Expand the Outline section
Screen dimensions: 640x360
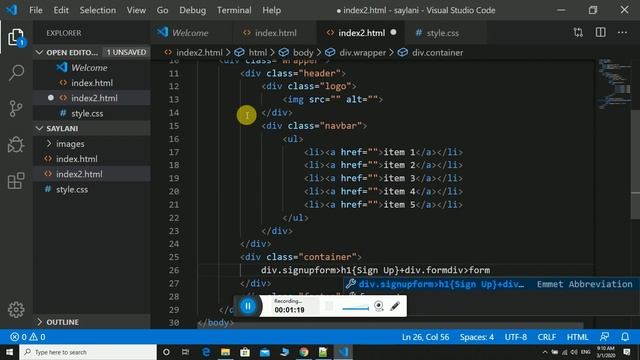click(91, 322)
